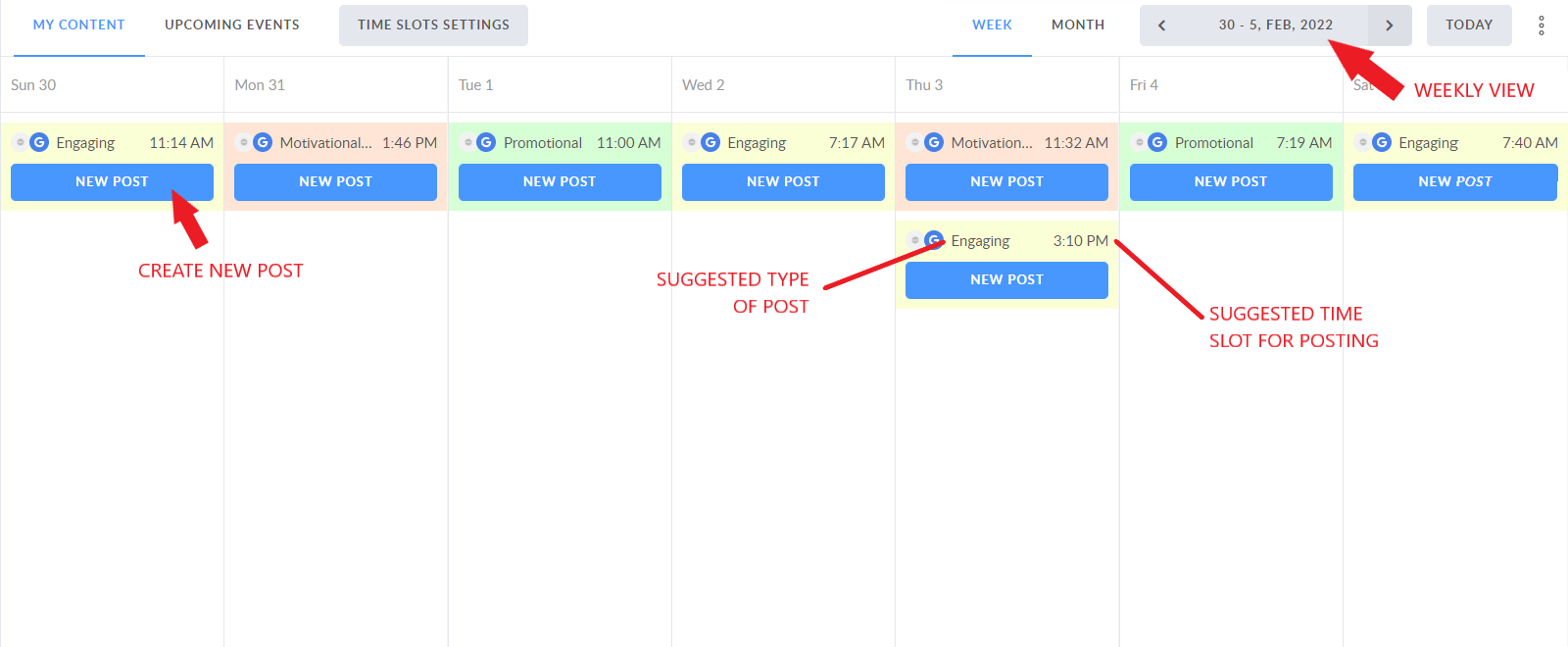Click the Google icon on Tuesday's Promotional slot
1568x647 pixels.
(486, 142)
